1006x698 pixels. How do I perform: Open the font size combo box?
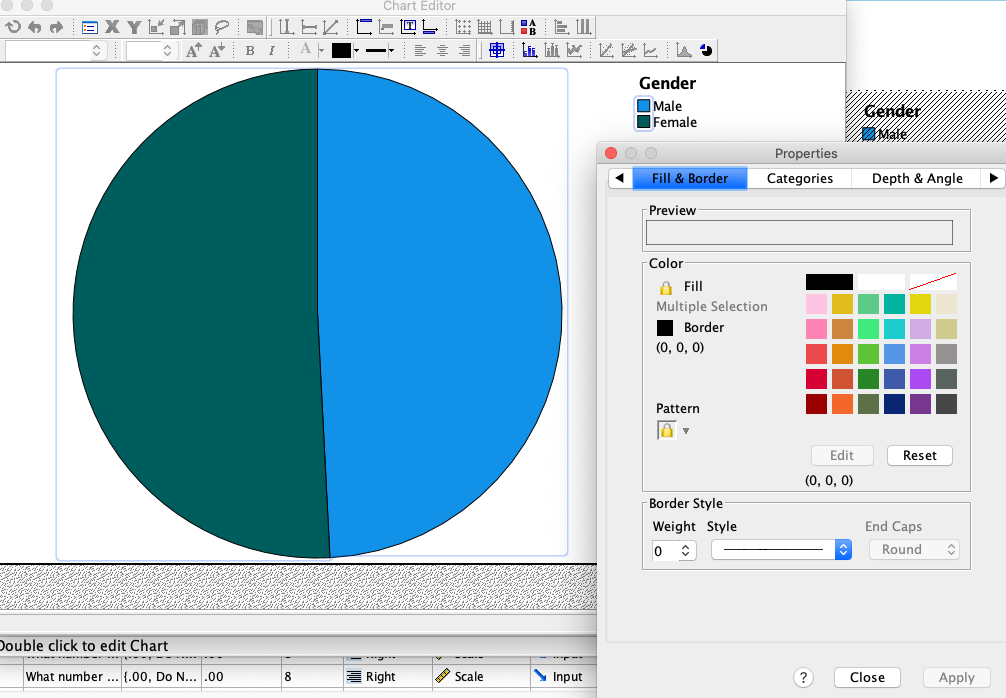[x=150, y=51]
